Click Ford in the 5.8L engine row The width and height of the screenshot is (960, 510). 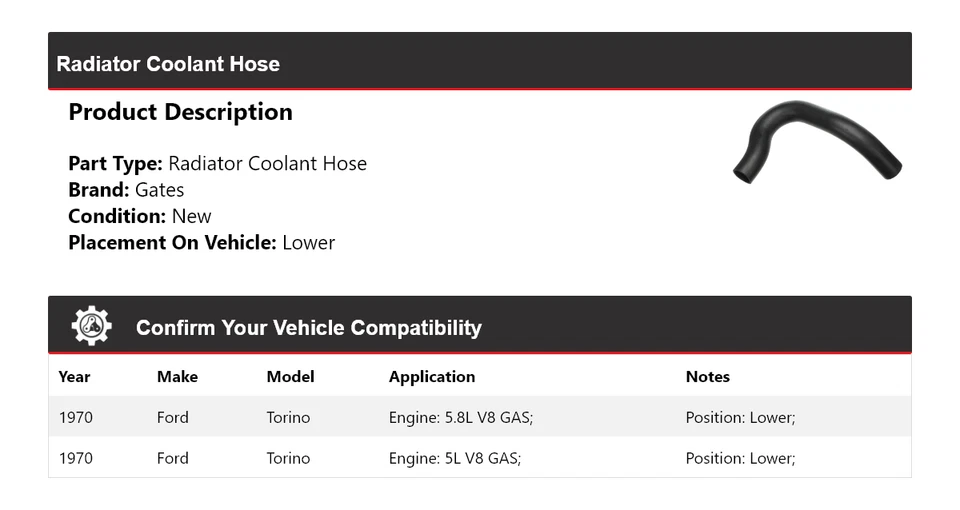pyautogui.click(x=172, y=417)
